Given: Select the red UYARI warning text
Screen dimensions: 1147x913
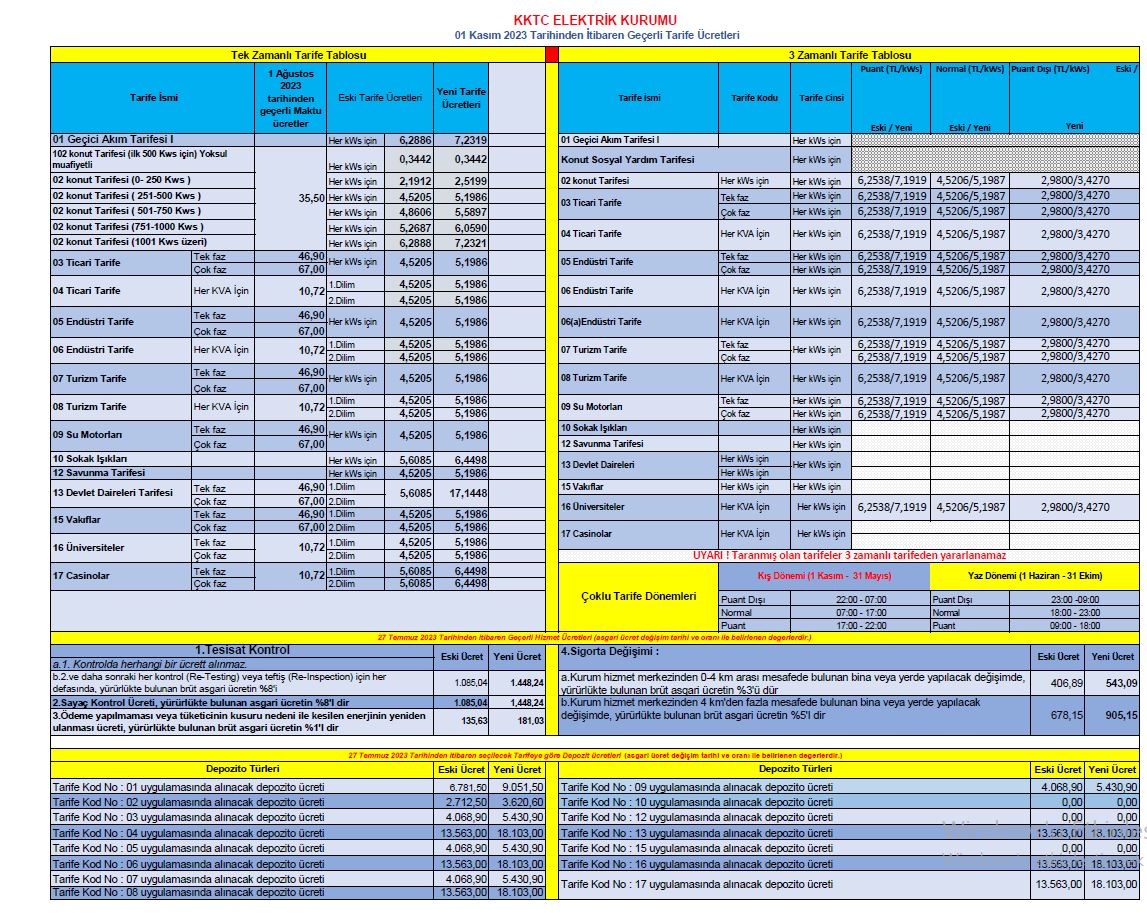Looking at the screenshot, I should coord(848,555).
